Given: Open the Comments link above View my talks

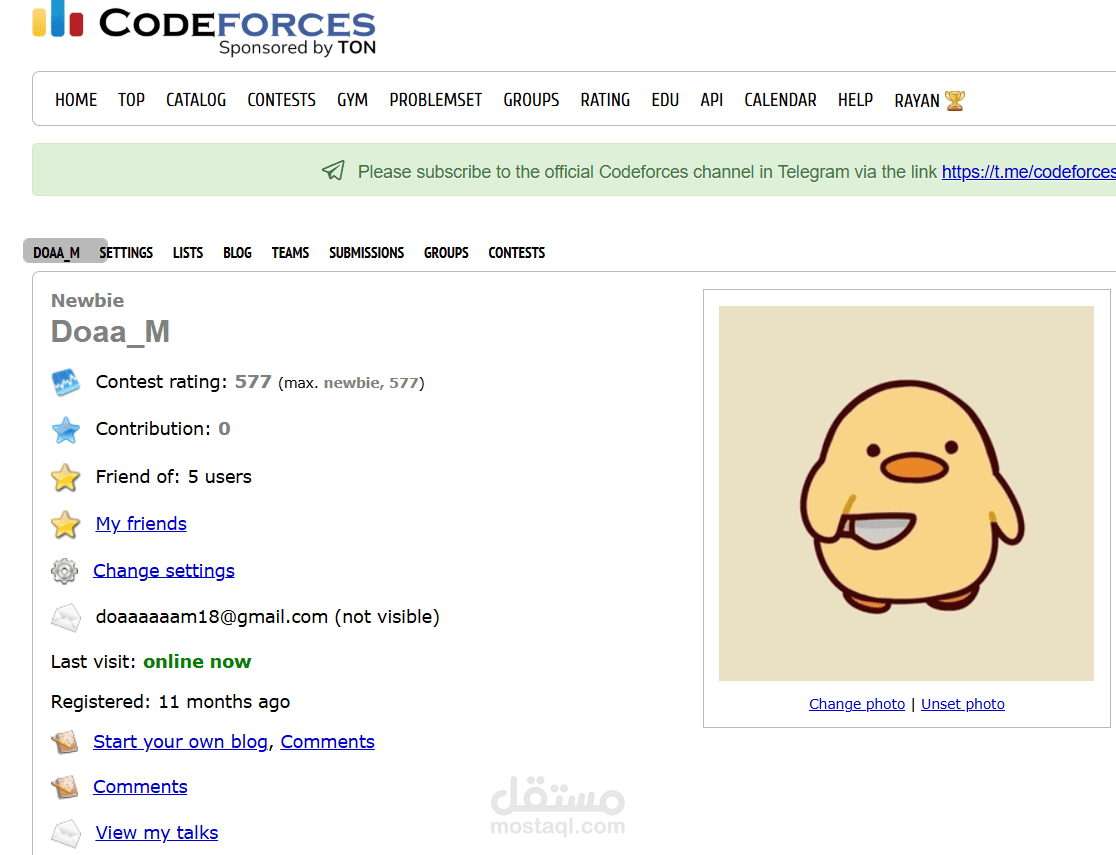Looking at the screenshot, I should pyautogui.click(x=140, y=787).
